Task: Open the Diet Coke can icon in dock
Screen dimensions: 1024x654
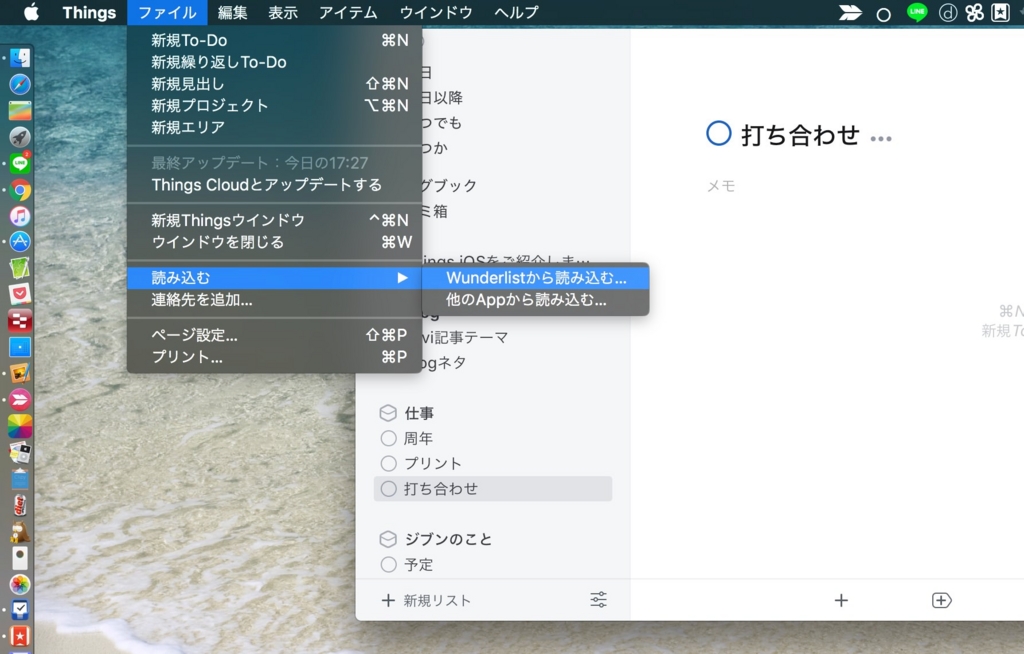Action: tap(20, 505)
